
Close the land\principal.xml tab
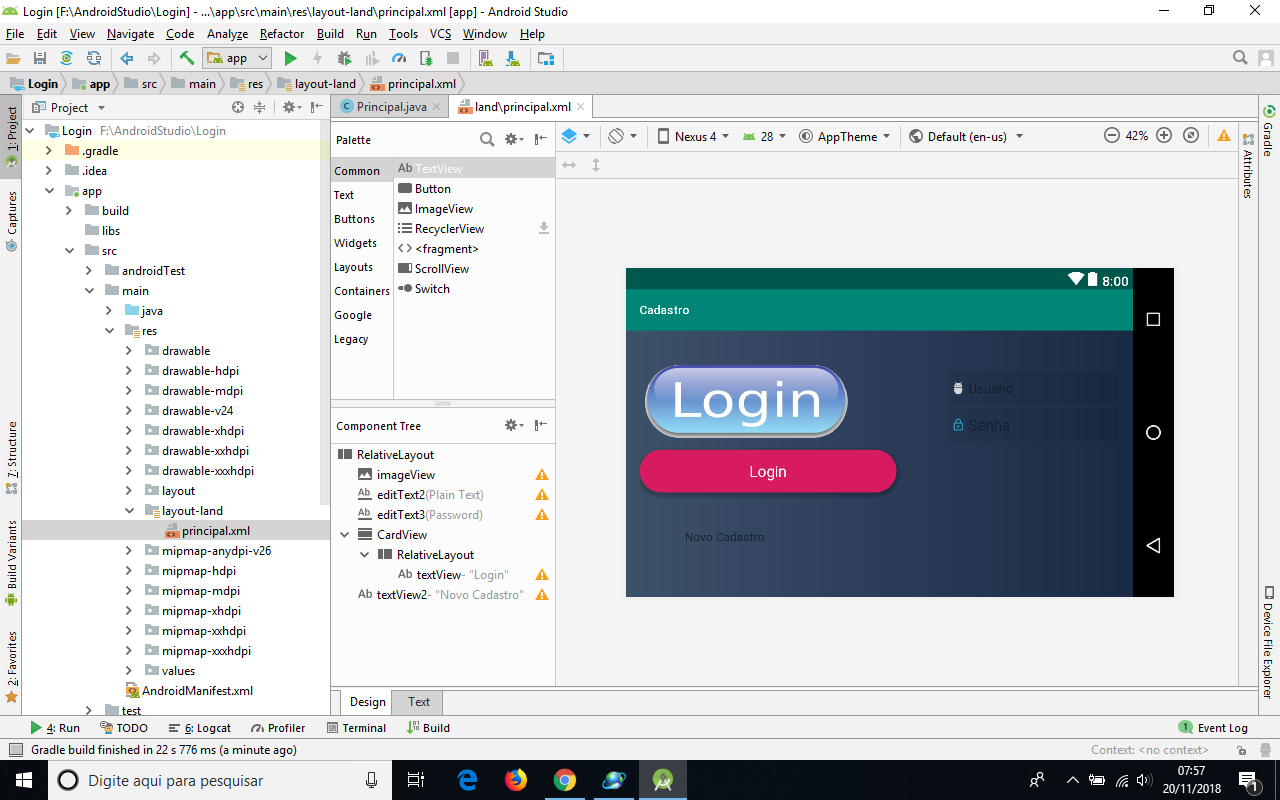pyautogui.click(x=583, y=107)
